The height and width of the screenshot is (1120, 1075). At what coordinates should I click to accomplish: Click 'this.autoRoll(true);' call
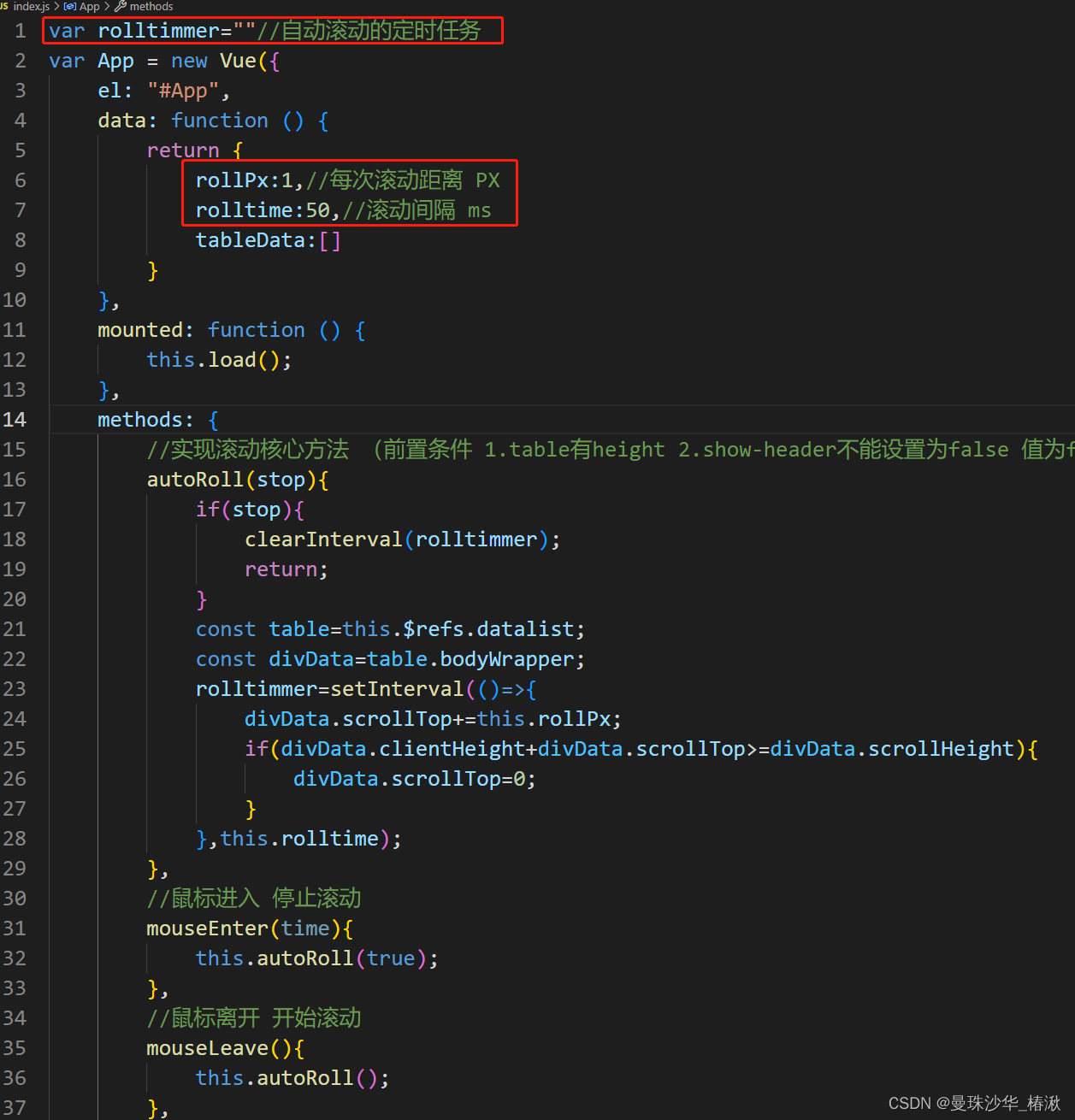(x=317, y=958)
